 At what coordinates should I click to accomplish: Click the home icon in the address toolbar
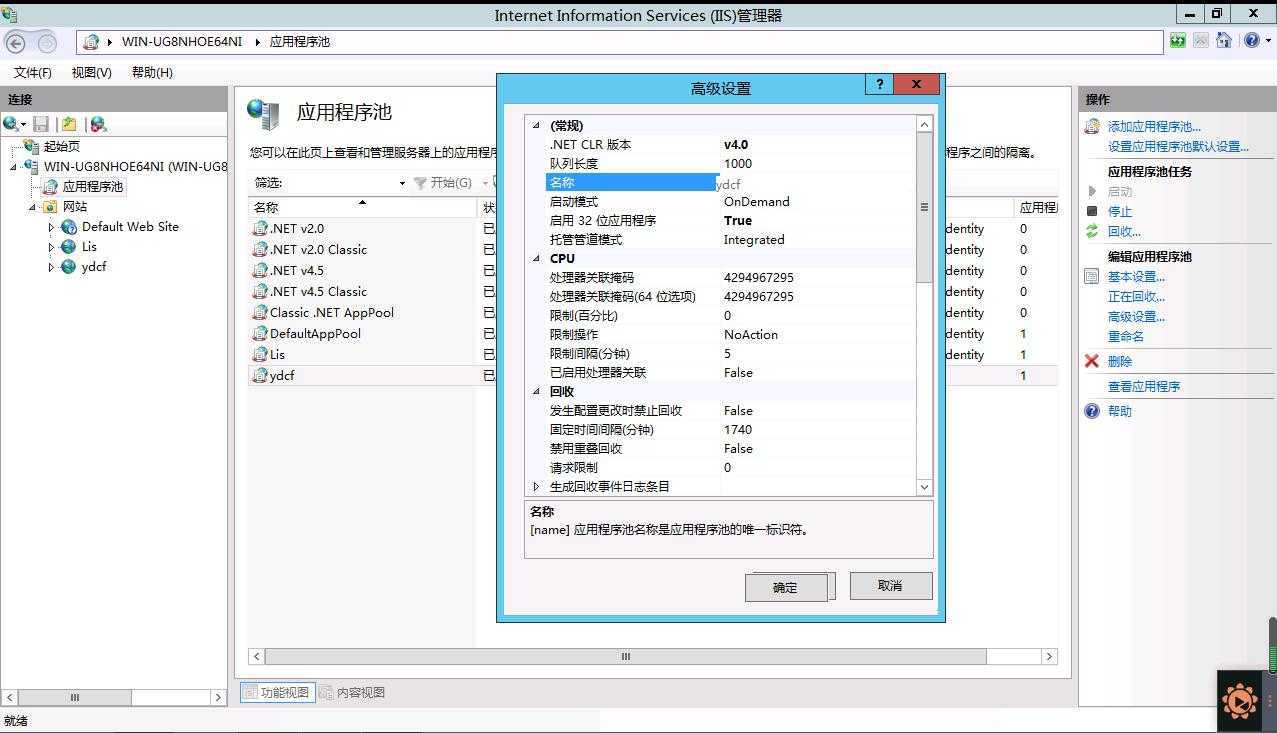click(1224, 40)
